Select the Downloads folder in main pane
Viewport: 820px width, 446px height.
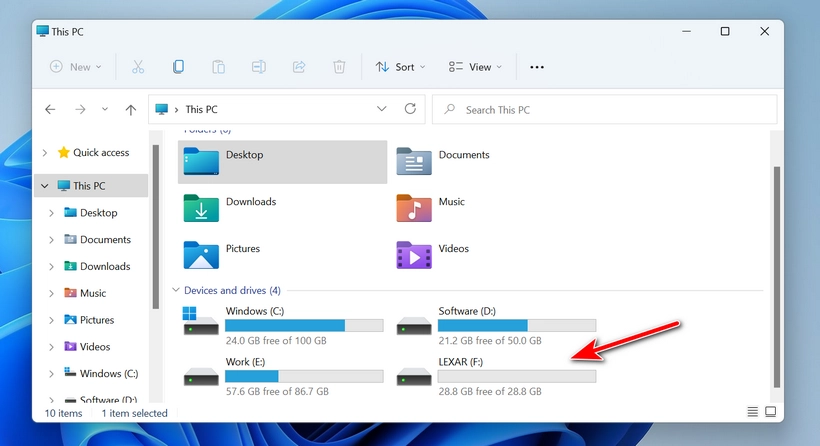(x=230, y=208)
